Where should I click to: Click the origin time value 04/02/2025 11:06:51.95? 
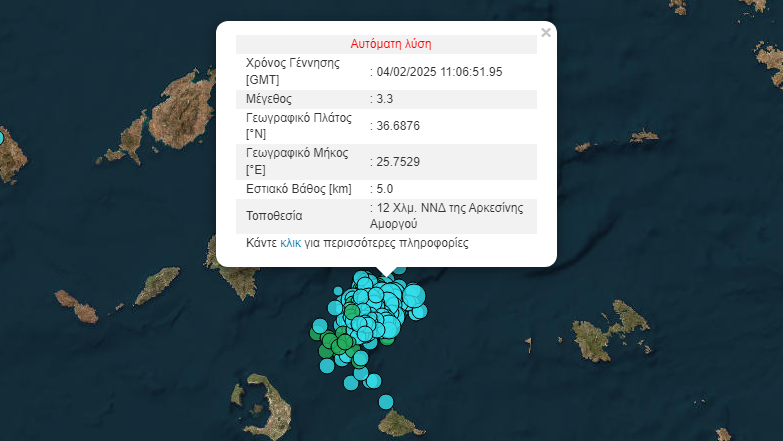pyautogui.click(x=438, y=71)
